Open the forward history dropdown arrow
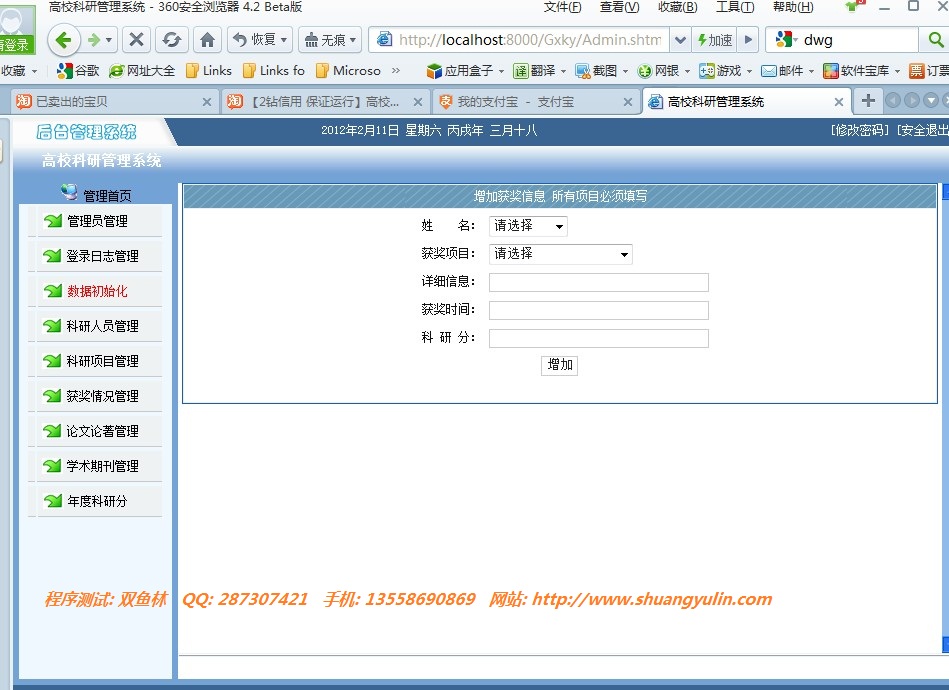 [109, 41]
